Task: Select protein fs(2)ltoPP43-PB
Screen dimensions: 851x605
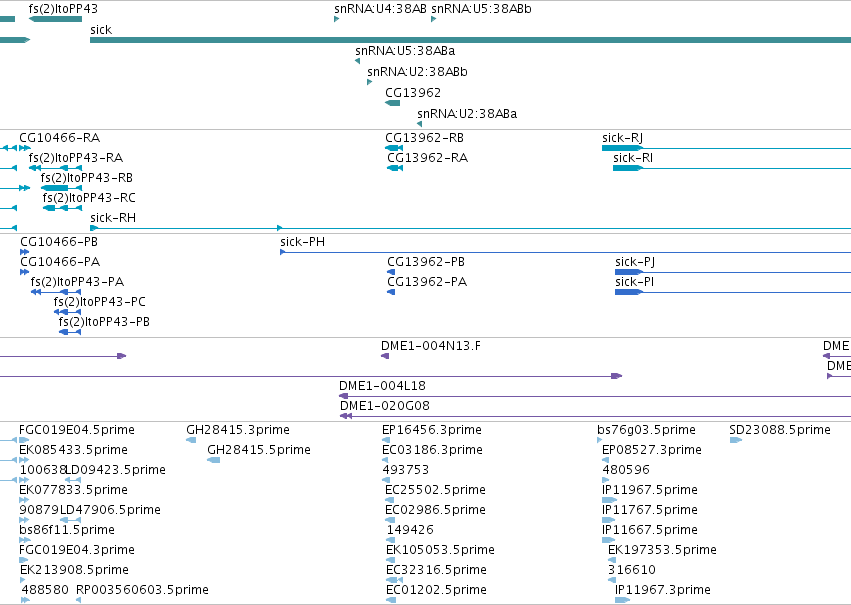Action: tap(104, 322)
